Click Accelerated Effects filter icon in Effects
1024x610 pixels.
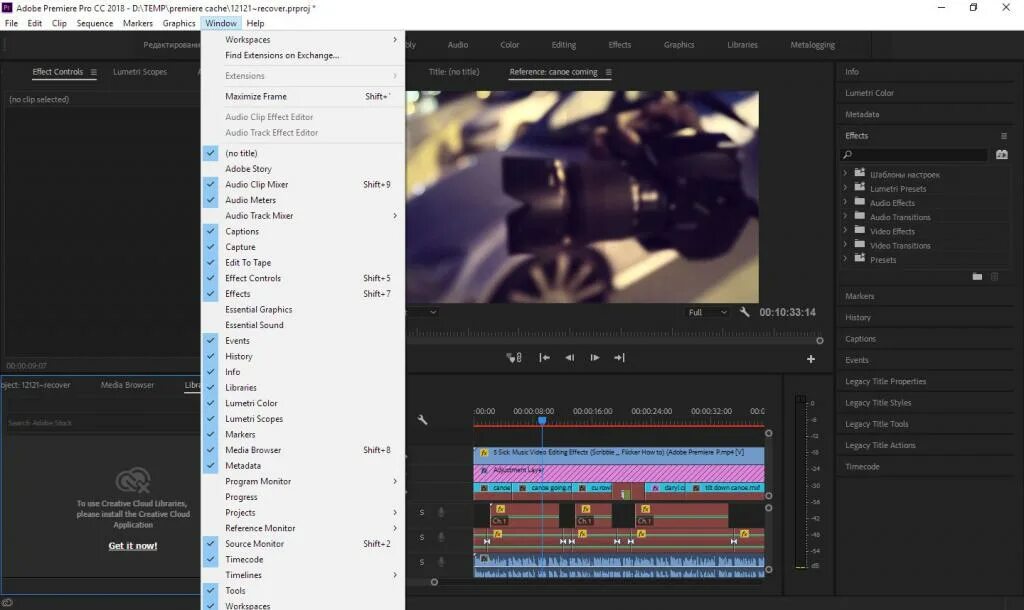click(x=1002, y=155)
